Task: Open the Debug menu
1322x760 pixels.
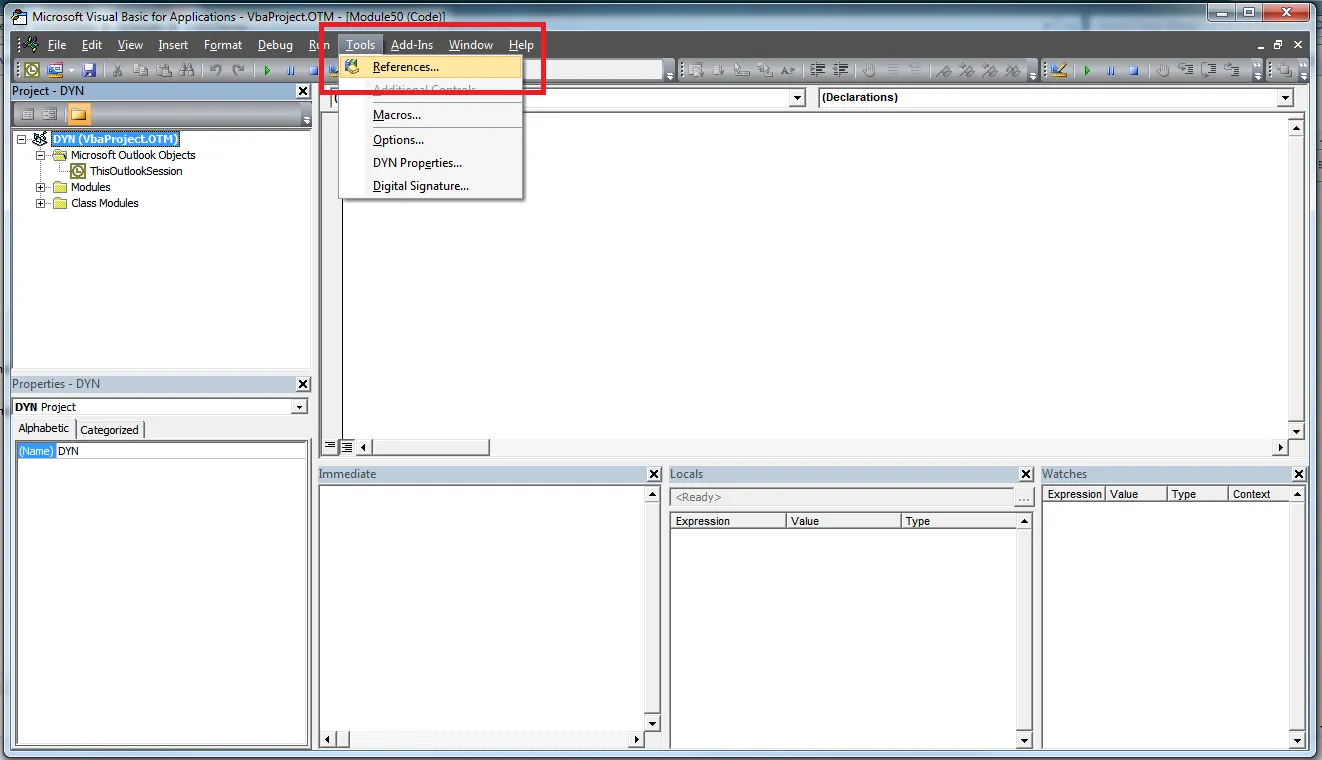Action: [275, 45]
